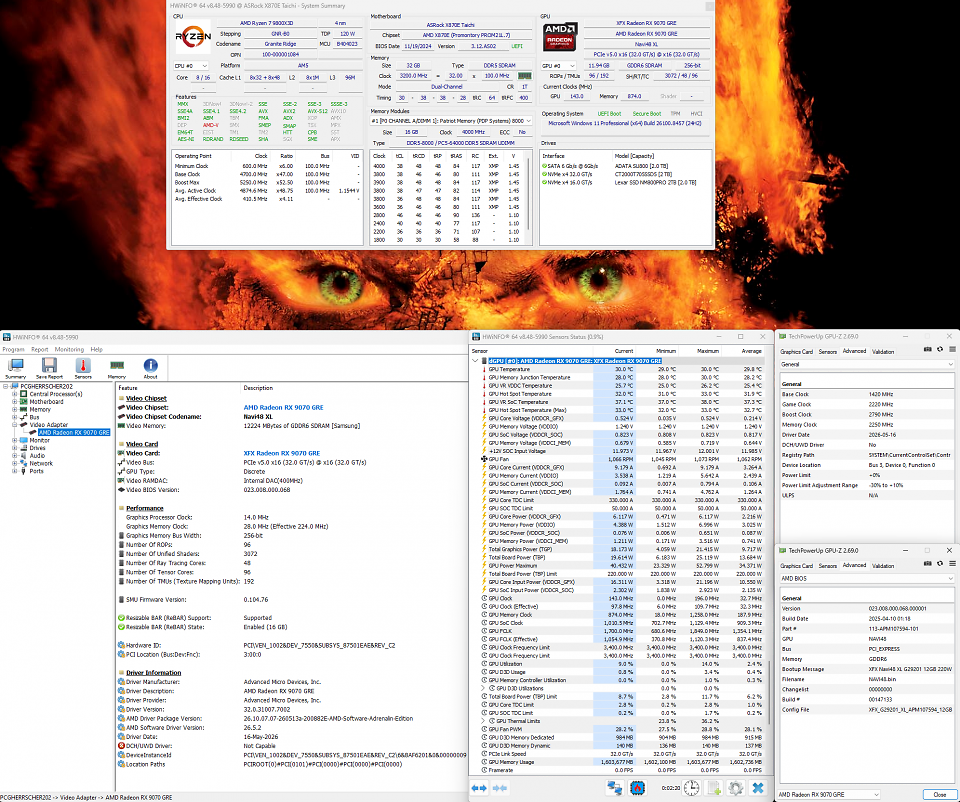Close sensors with blue X icon
Viewport: 960px width, 802px height.
(x=758, y=788)
